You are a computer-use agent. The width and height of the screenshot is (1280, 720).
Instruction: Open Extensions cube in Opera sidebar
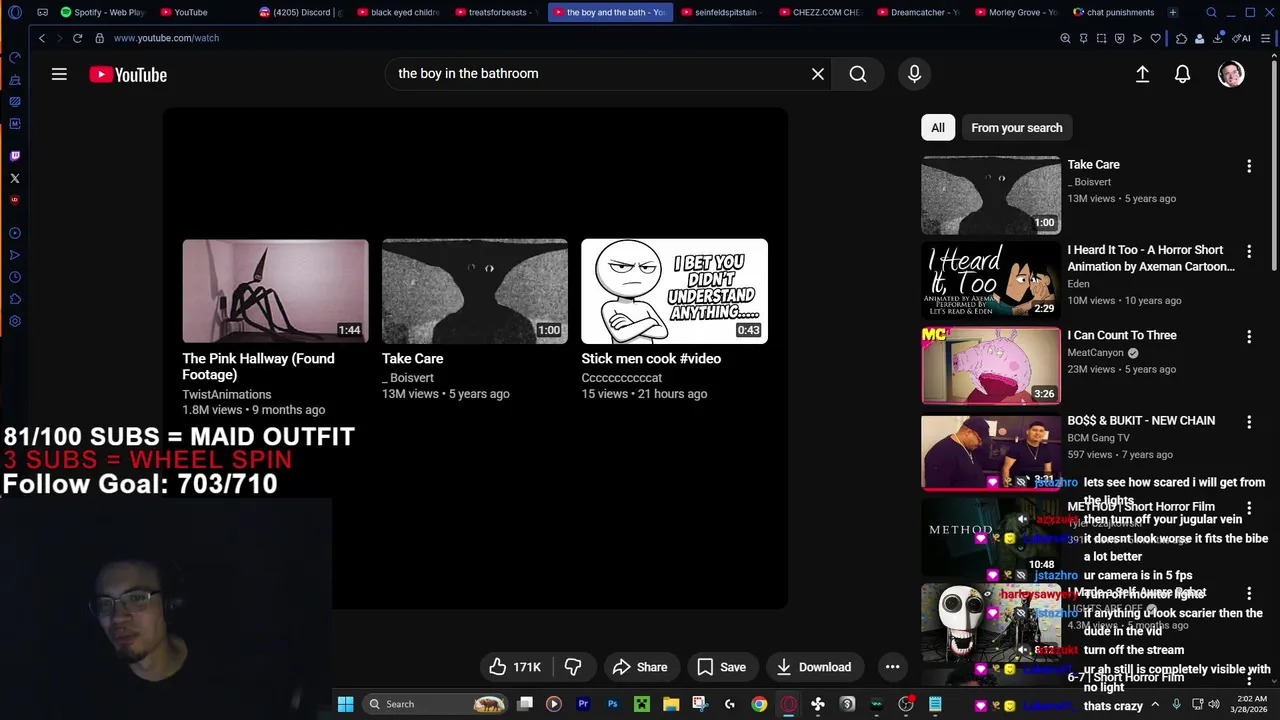(14, 299)
